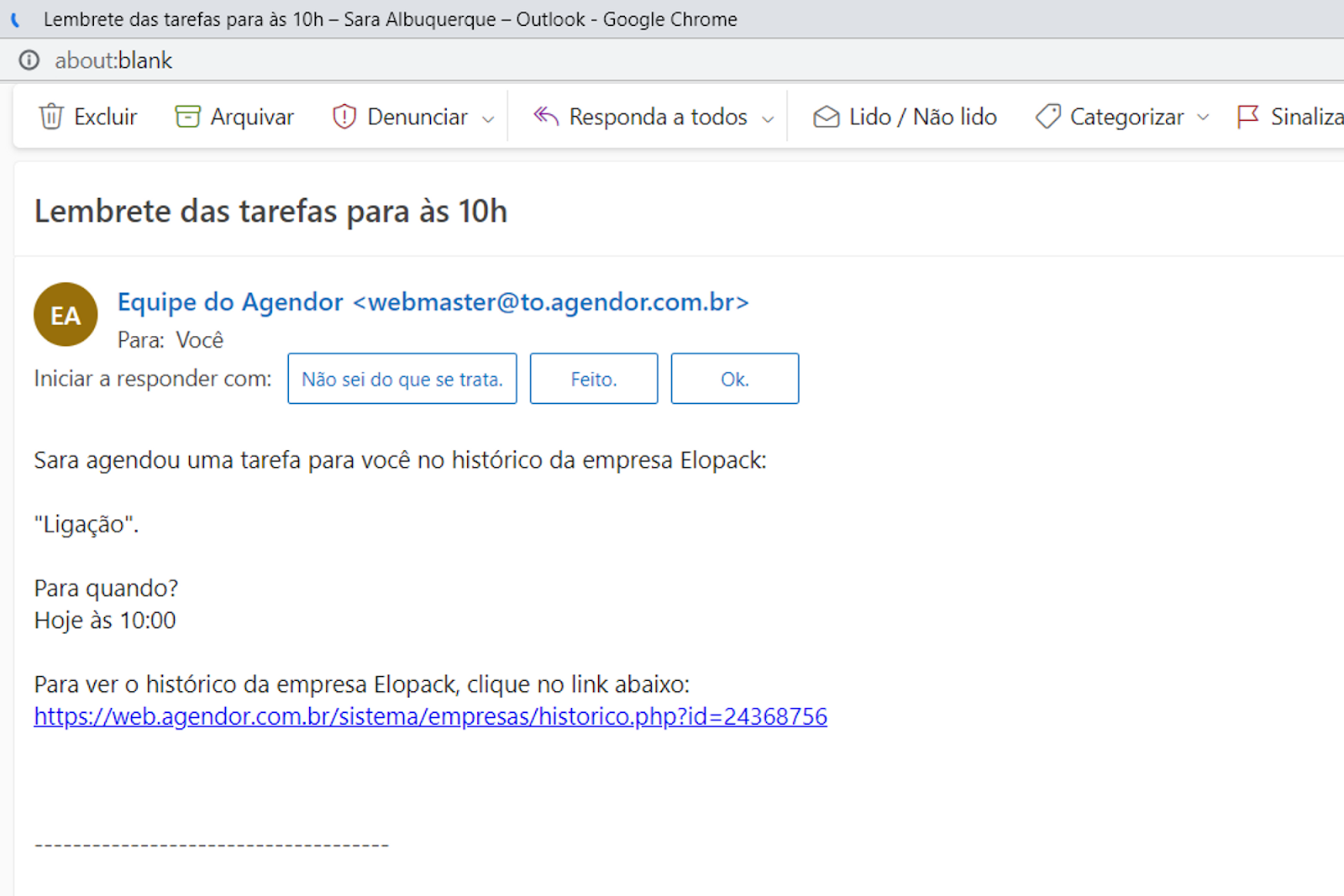Click the 'Para: Você' recipient line
The width and height of the screenshot is (1344, 896).
click(x=171, y=340)
